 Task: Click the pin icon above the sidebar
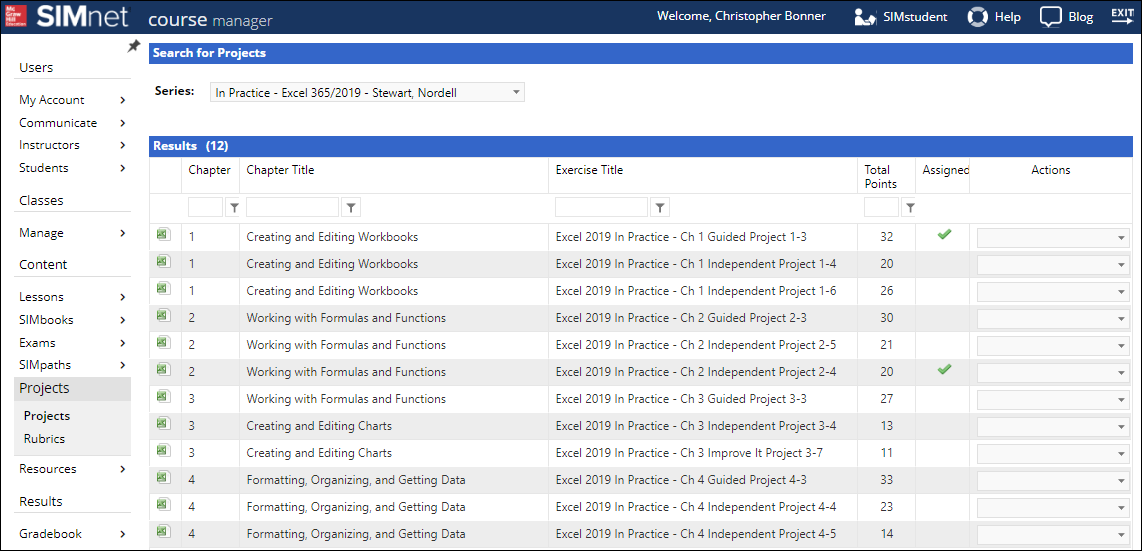[134, 47]
